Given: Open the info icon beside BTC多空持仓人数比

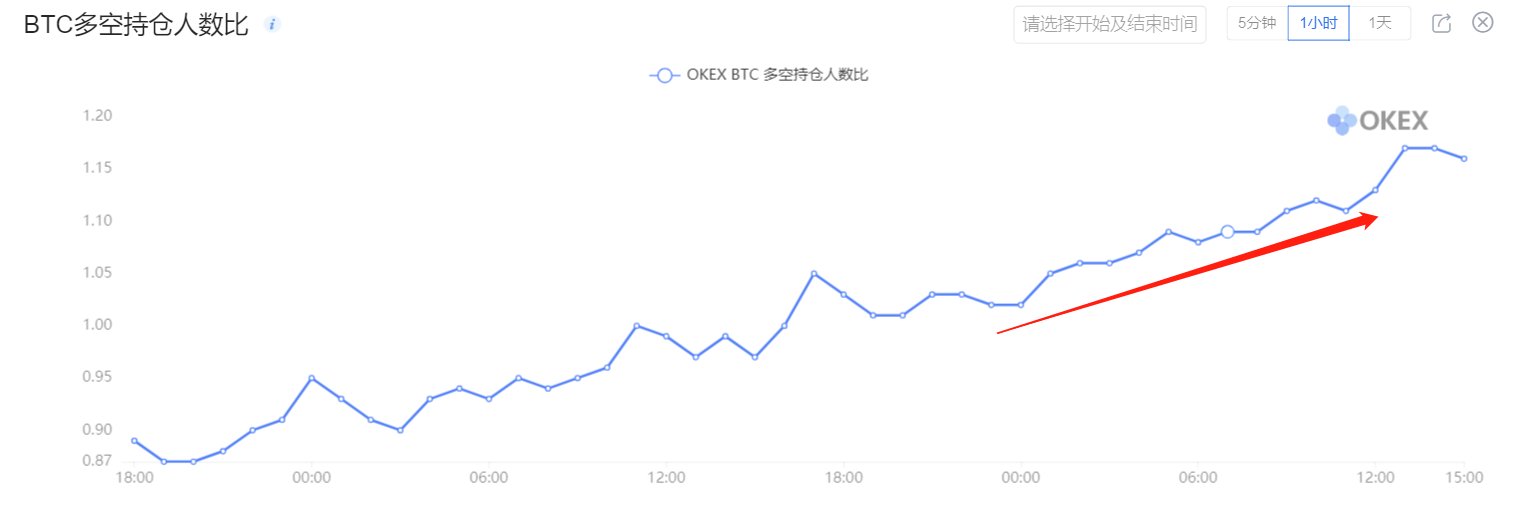Looking at the screenshot, I should (x=272, y=24).
